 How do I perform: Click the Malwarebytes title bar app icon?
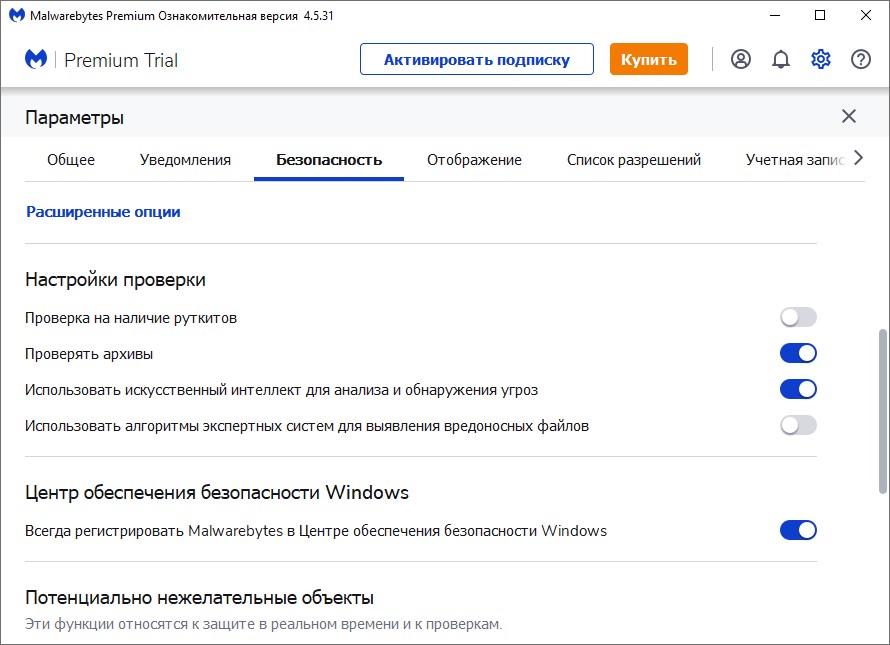17,15
